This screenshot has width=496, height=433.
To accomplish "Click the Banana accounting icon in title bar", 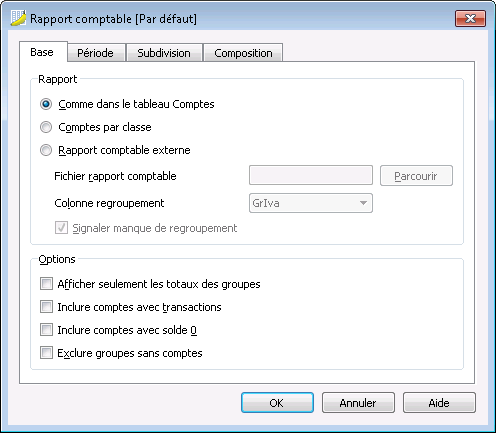I will 18,18.
